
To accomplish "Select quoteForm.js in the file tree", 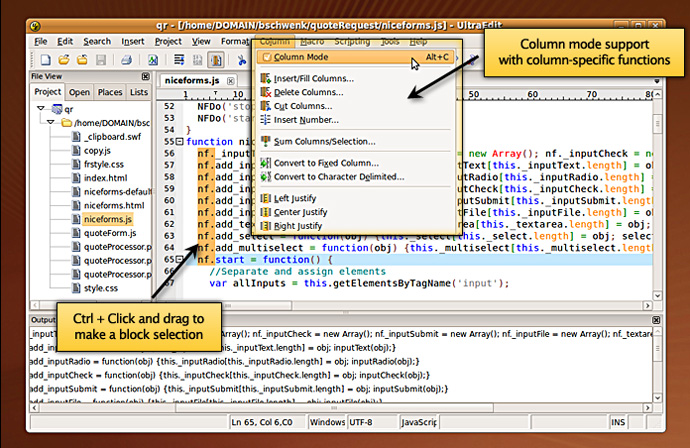I will (x=110, y=233).
